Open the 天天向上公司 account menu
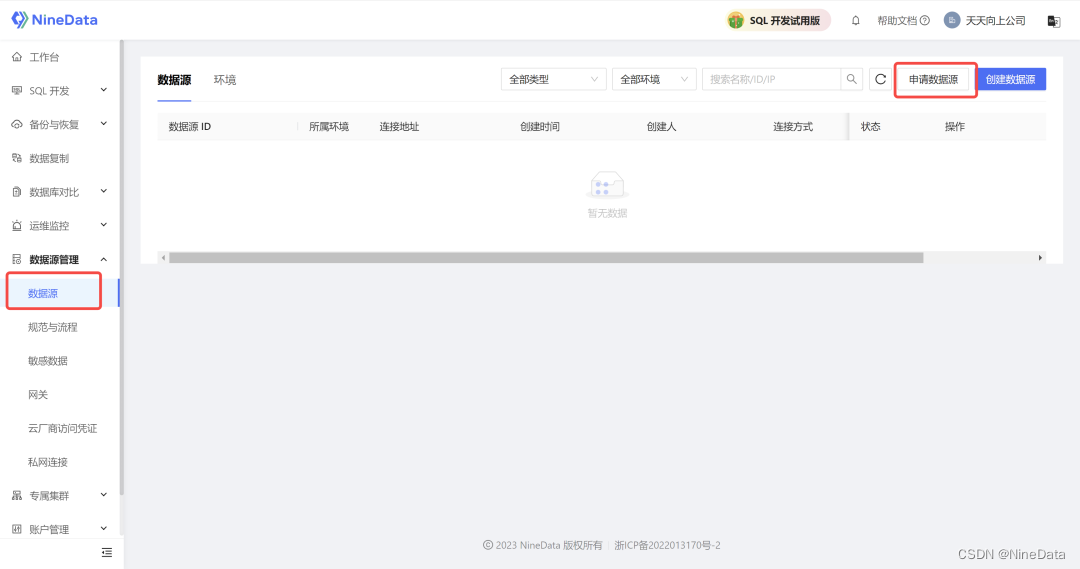The width and height of the screenshot is (1080, 569). point(985,21)
